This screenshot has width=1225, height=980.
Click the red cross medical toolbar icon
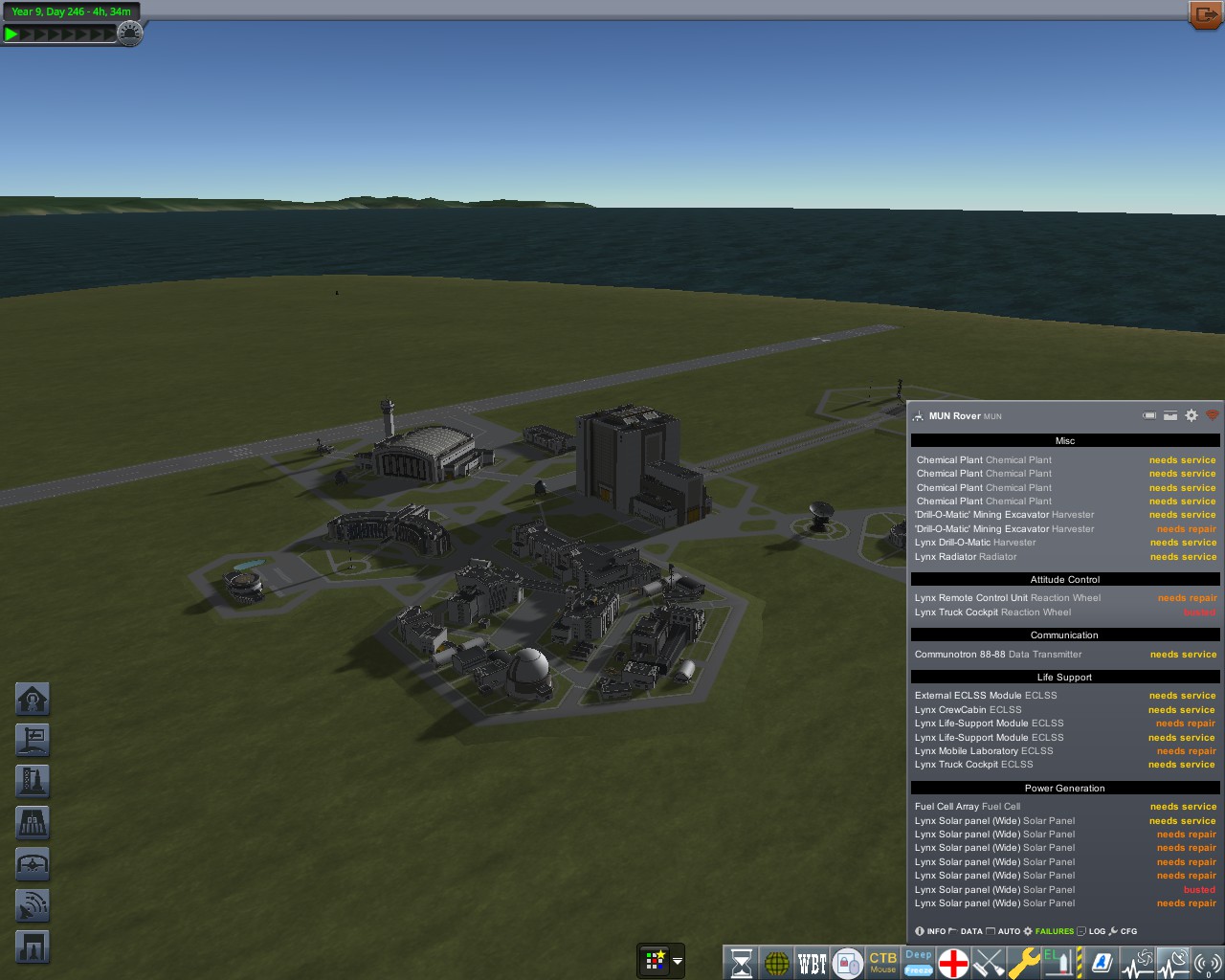click(x=953, y=963)
